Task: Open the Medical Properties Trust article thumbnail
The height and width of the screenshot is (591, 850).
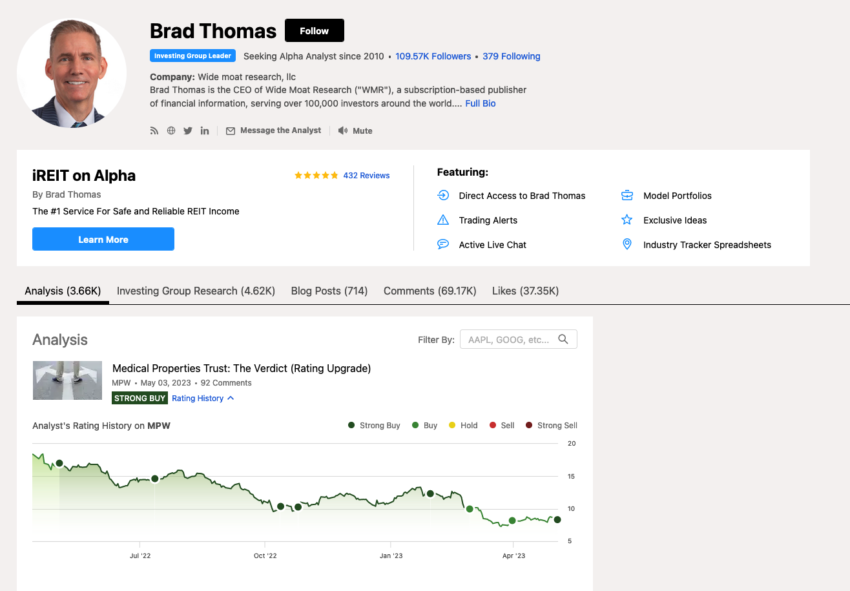Action: [x=67, y=381]
